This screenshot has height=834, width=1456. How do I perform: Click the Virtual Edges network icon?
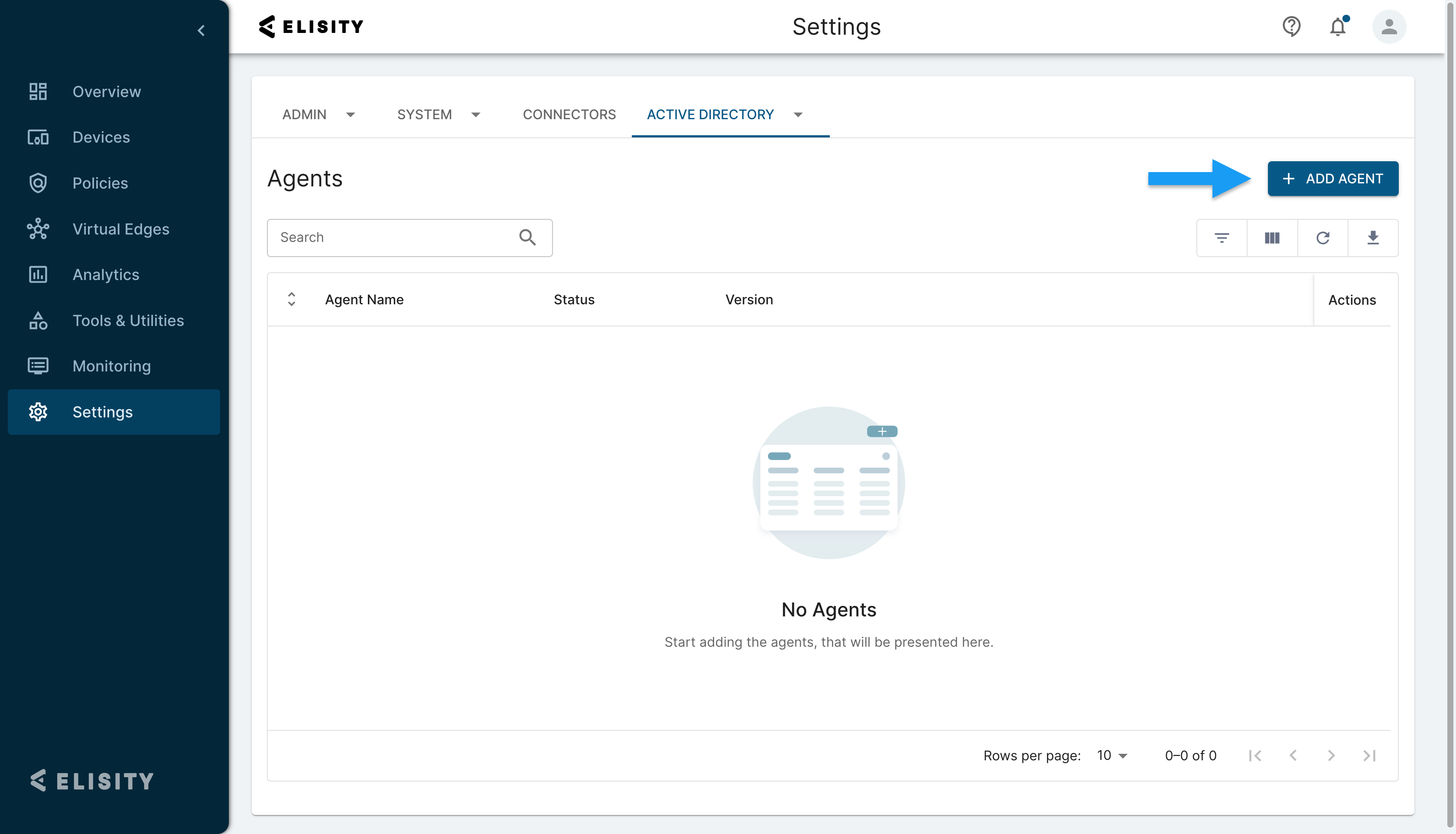point(38,229)
